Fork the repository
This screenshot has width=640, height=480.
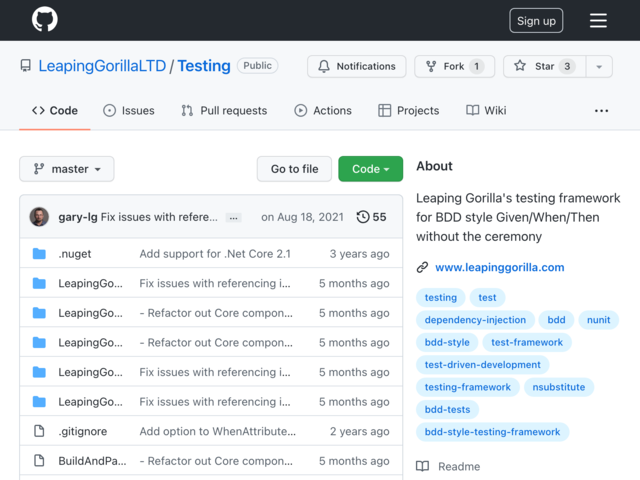coord(454,66)
